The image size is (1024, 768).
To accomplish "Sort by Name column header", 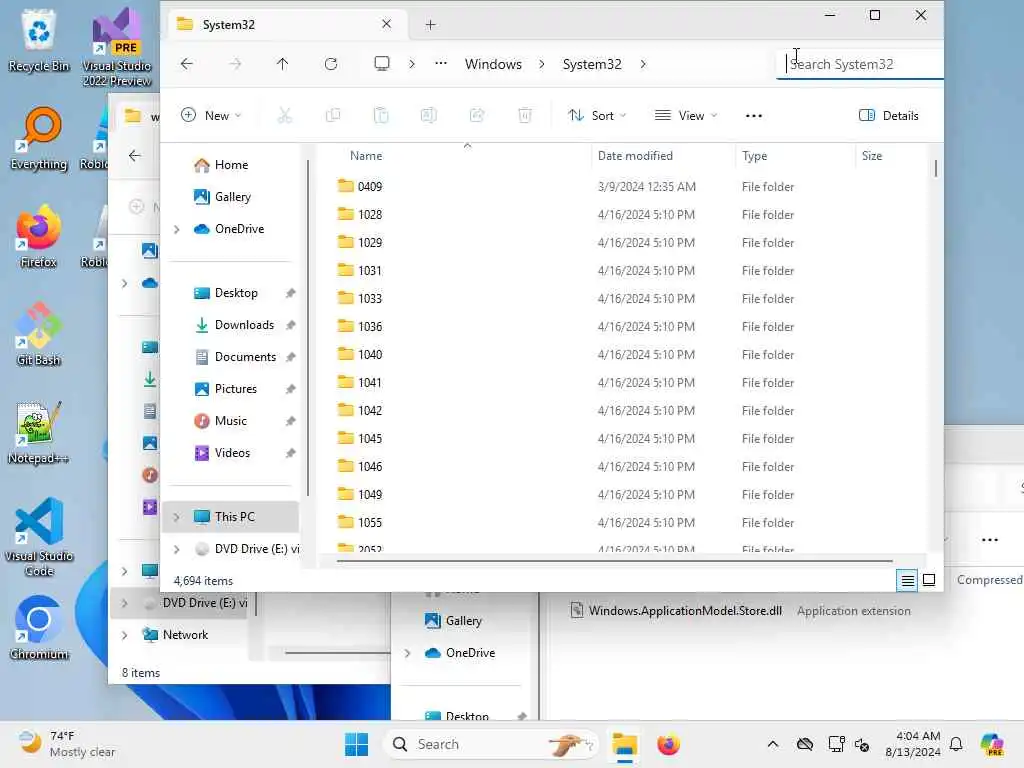I will pyautogui.click(x=366, y=156).
